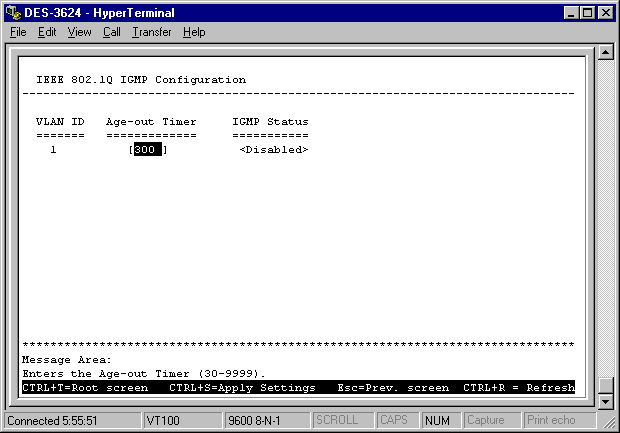Screen dimensions: 620x433
Task: Click the CTRL+R = Refresh text
Action: 518,387
